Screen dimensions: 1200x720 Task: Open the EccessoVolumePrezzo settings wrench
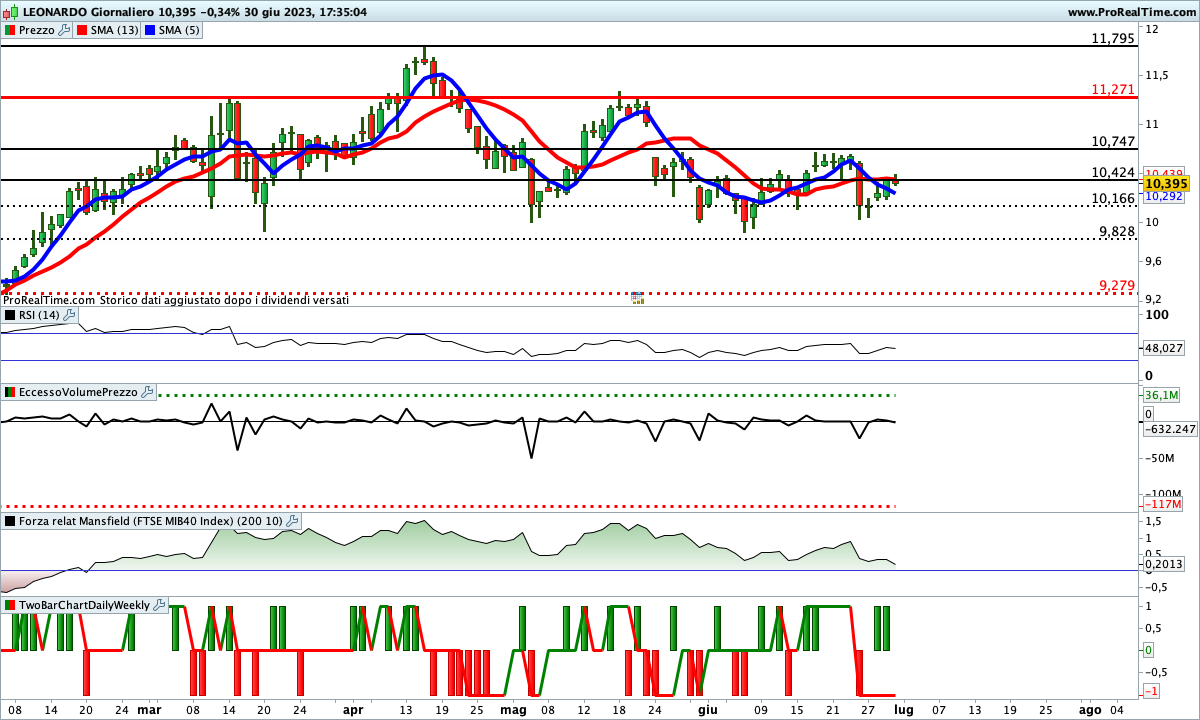146,392
